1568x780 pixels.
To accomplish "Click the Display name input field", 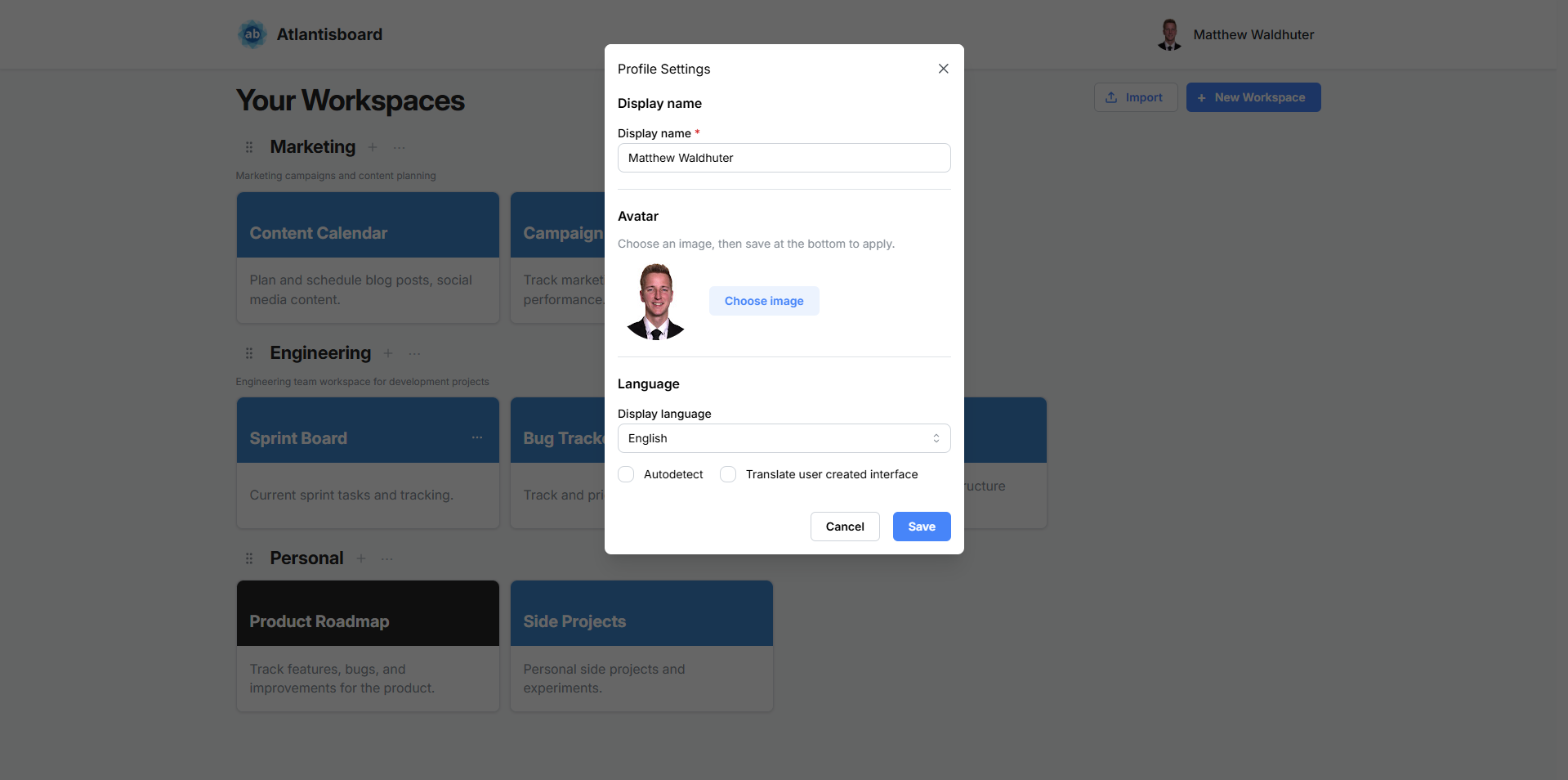I will tap(784, 158).
